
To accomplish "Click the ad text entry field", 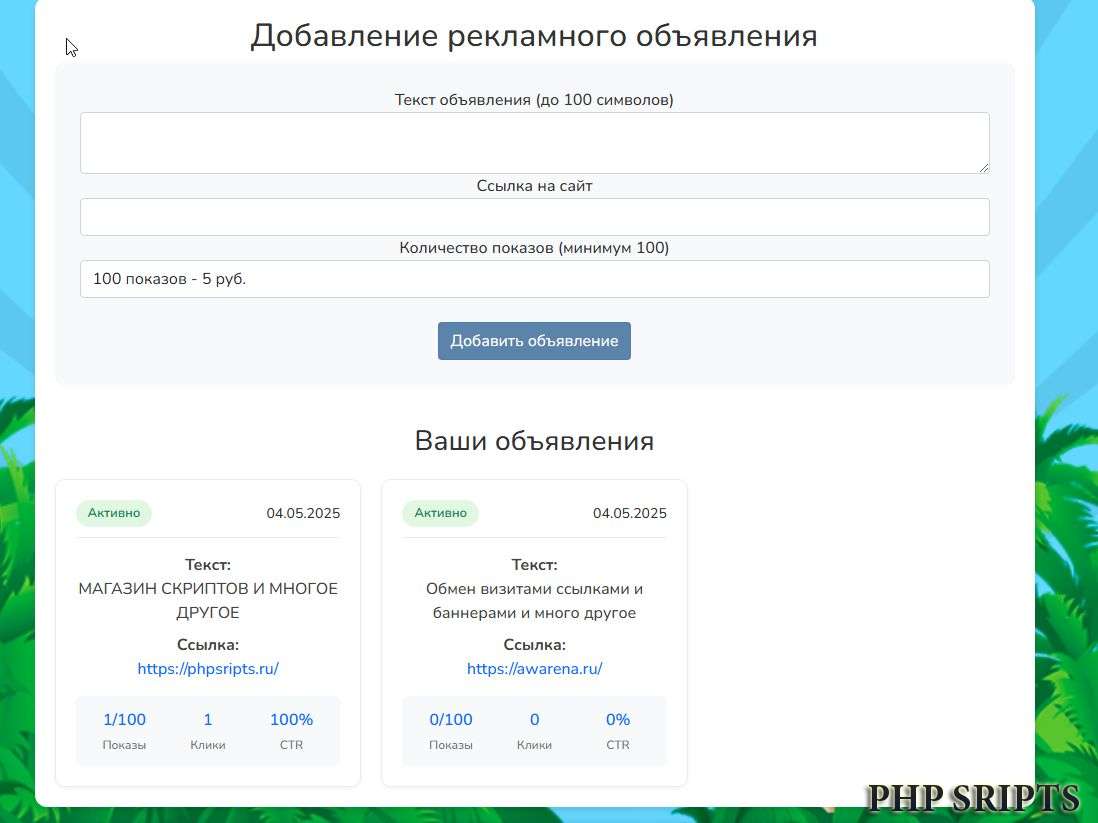I will click(x=534, y=142).
